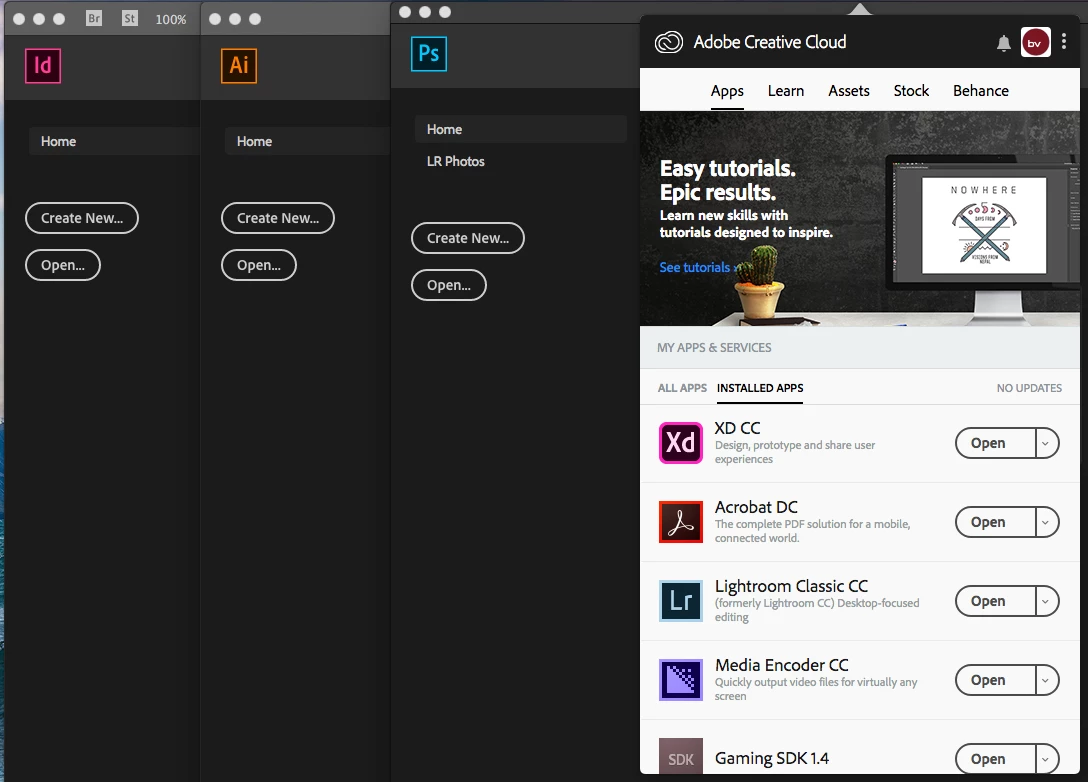Viewport: 1088px width, 782px height.
Task: Switch to the Assets tab
Action: [x=849, y=91]
